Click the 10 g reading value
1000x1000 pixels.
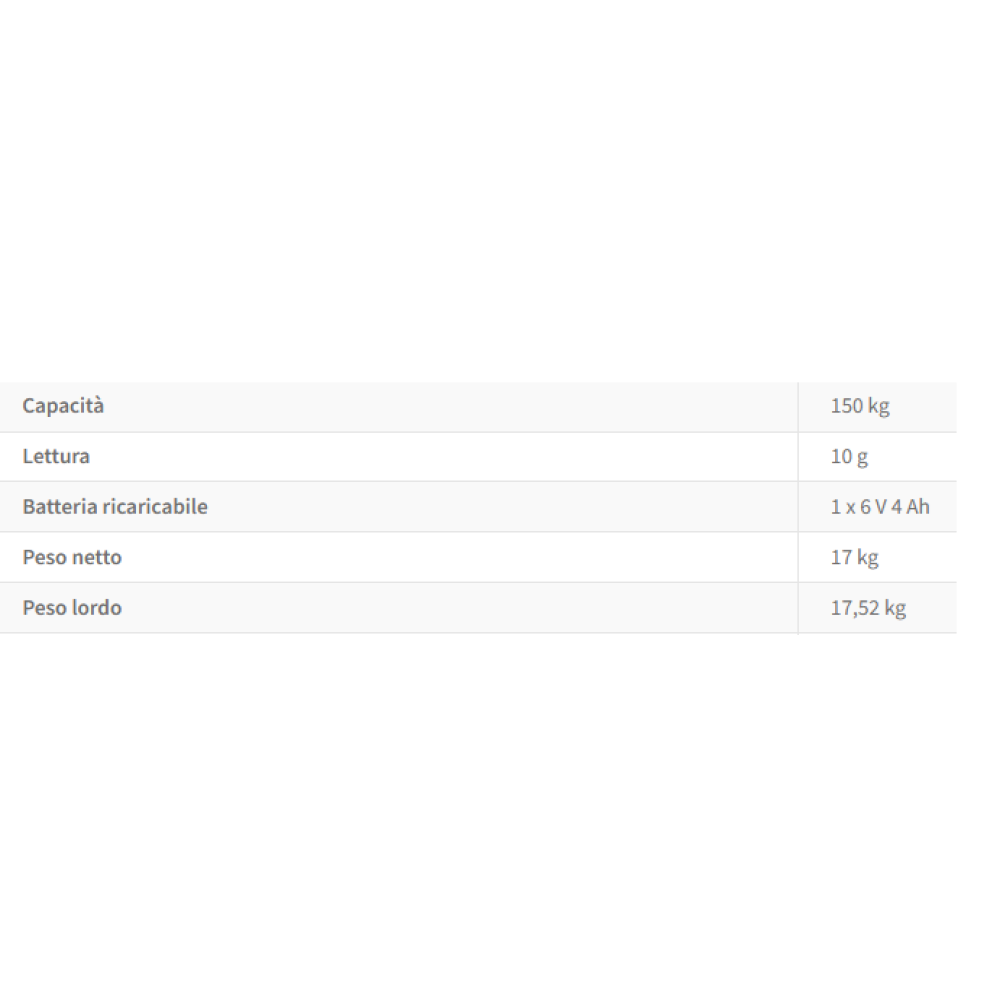pos(849,456)
